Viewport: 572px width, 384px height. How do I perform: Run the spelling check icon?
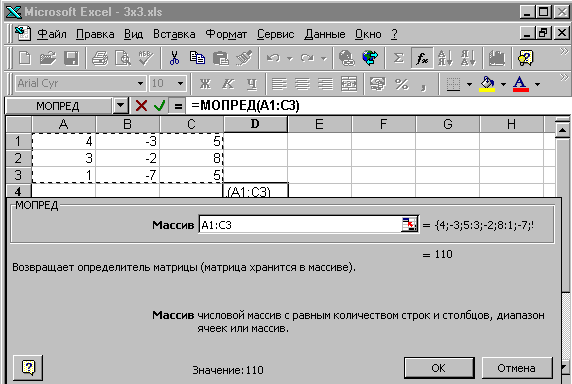[146, 58]
